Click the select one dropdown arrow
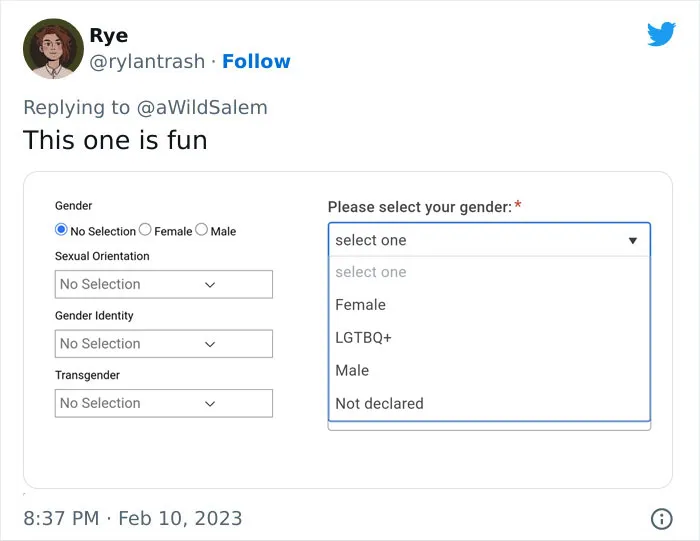The image size is (700, 541). coord(633,241)
